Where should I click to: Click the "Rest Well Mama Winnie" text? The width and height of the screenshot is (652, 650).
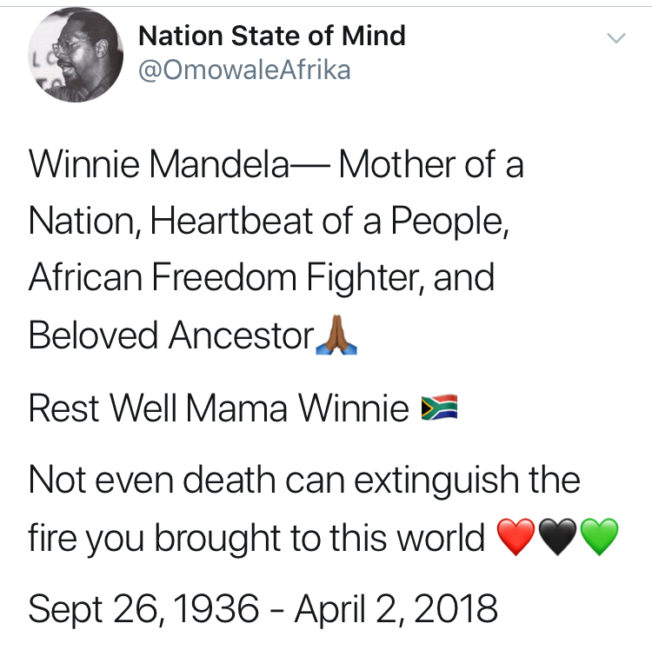point(218,408)
